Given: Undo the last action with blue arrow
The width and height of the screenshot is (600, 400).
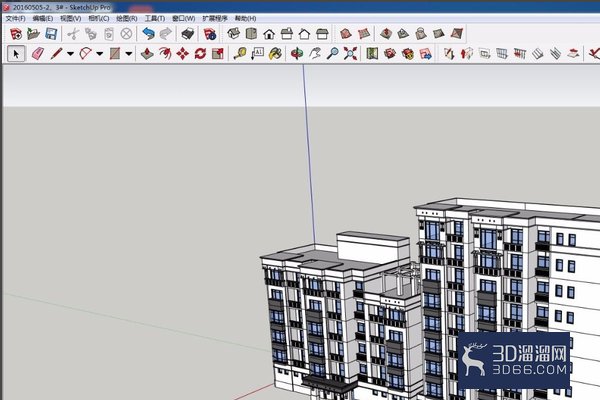Looking at the screenshot, I should (148, 34).
